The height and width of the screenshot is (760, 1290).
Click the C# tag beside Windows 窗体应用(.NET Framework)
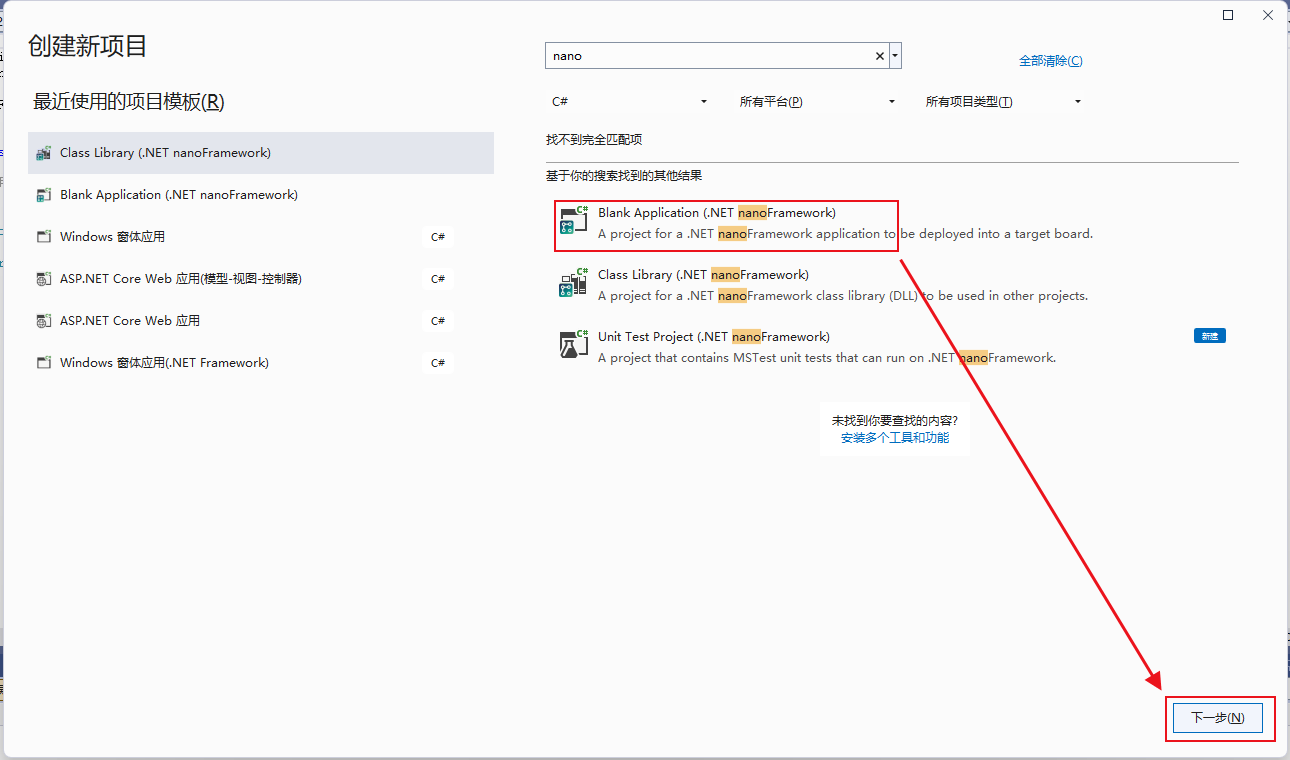438,363
